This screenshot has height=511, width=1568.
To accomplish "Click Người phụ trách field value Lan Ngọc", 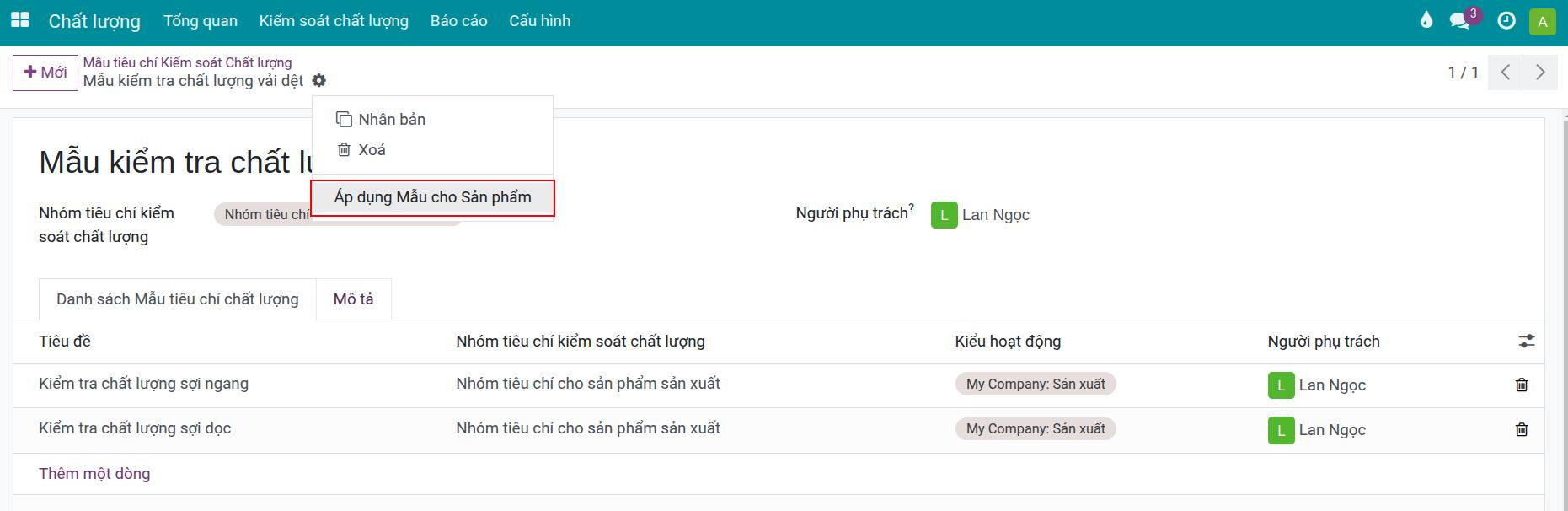I will pos(996,215).
